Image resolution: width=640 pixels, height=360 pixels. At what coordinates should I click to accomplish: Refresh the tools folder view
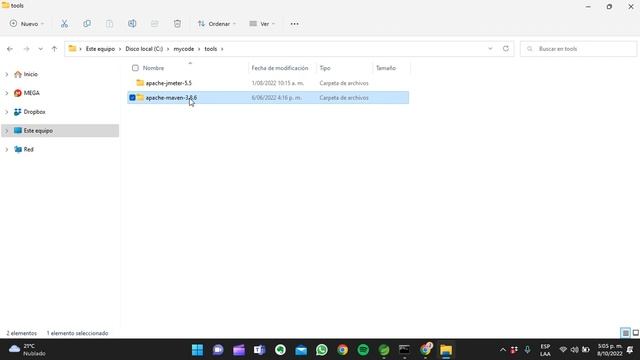pyautogui.click(x=506, y=48)
